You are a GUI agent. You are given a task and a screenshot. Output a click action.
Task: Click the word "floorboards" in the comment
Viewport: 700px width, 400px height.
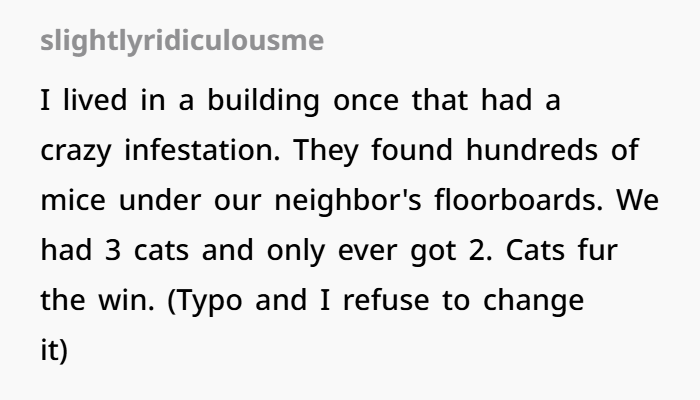coord(519,200)
